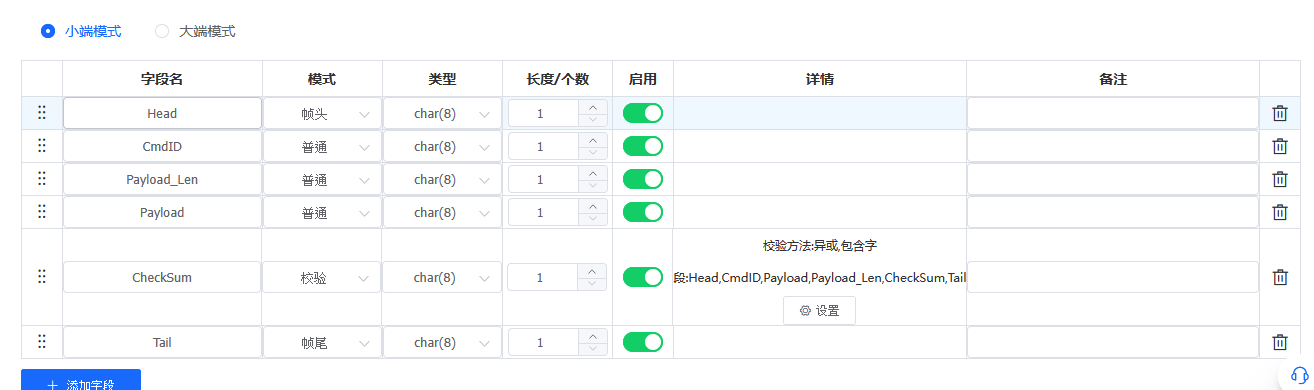Click the 长度/个数 column header
The image size is (1314, 390).
pyautogui.click(x=557, y=78)
